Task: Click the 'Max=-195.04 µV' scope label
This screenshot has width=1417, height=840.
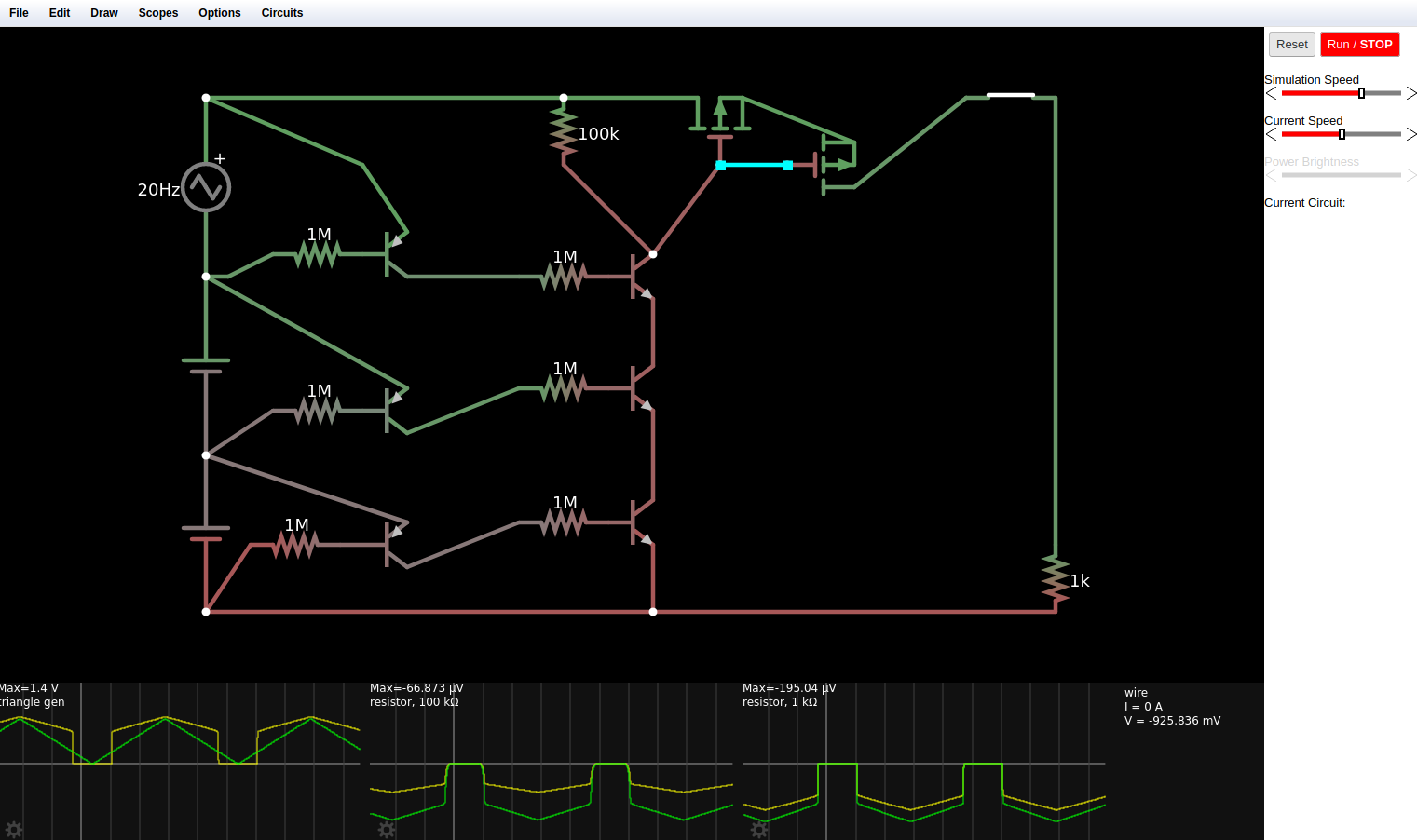Action: coord(789,688)
